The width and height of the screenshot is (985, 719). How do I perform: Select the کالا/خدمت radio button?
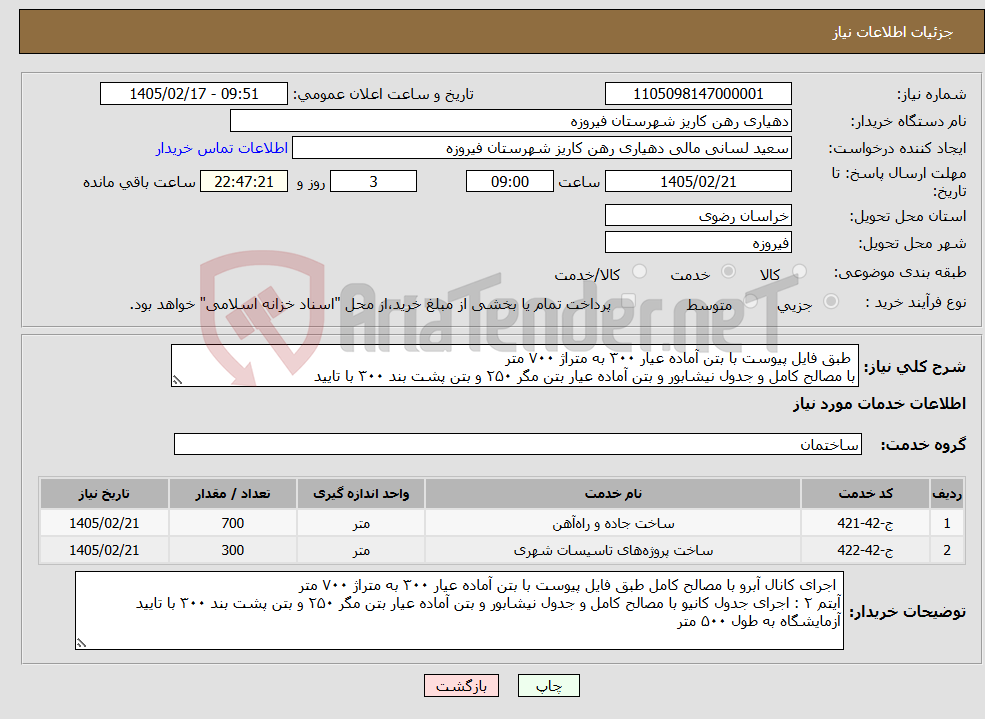pos(639,272)
